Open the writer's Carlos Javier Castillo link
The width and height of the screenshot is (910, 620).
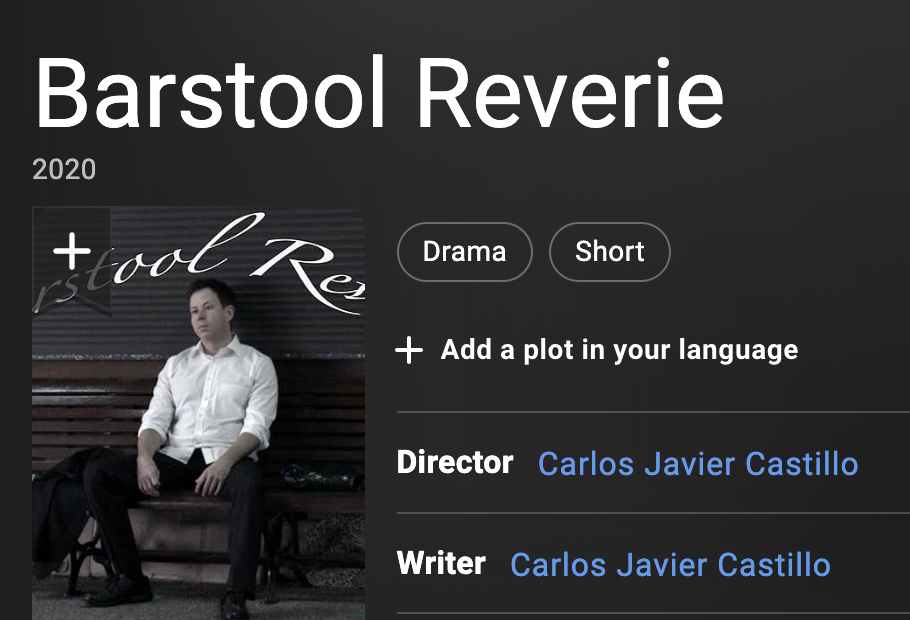670,564
